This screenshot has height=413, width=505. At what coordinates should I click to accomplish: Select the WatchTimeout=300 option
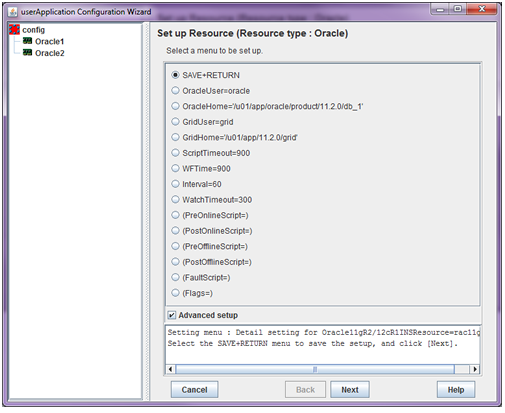212,200
